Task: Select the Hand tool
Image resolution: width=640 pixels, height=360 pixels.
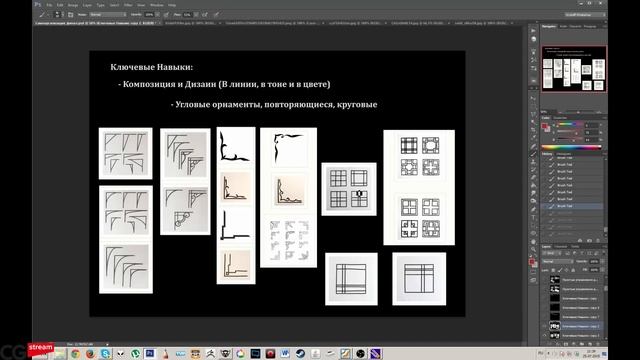Action: [x=533, y=241]
